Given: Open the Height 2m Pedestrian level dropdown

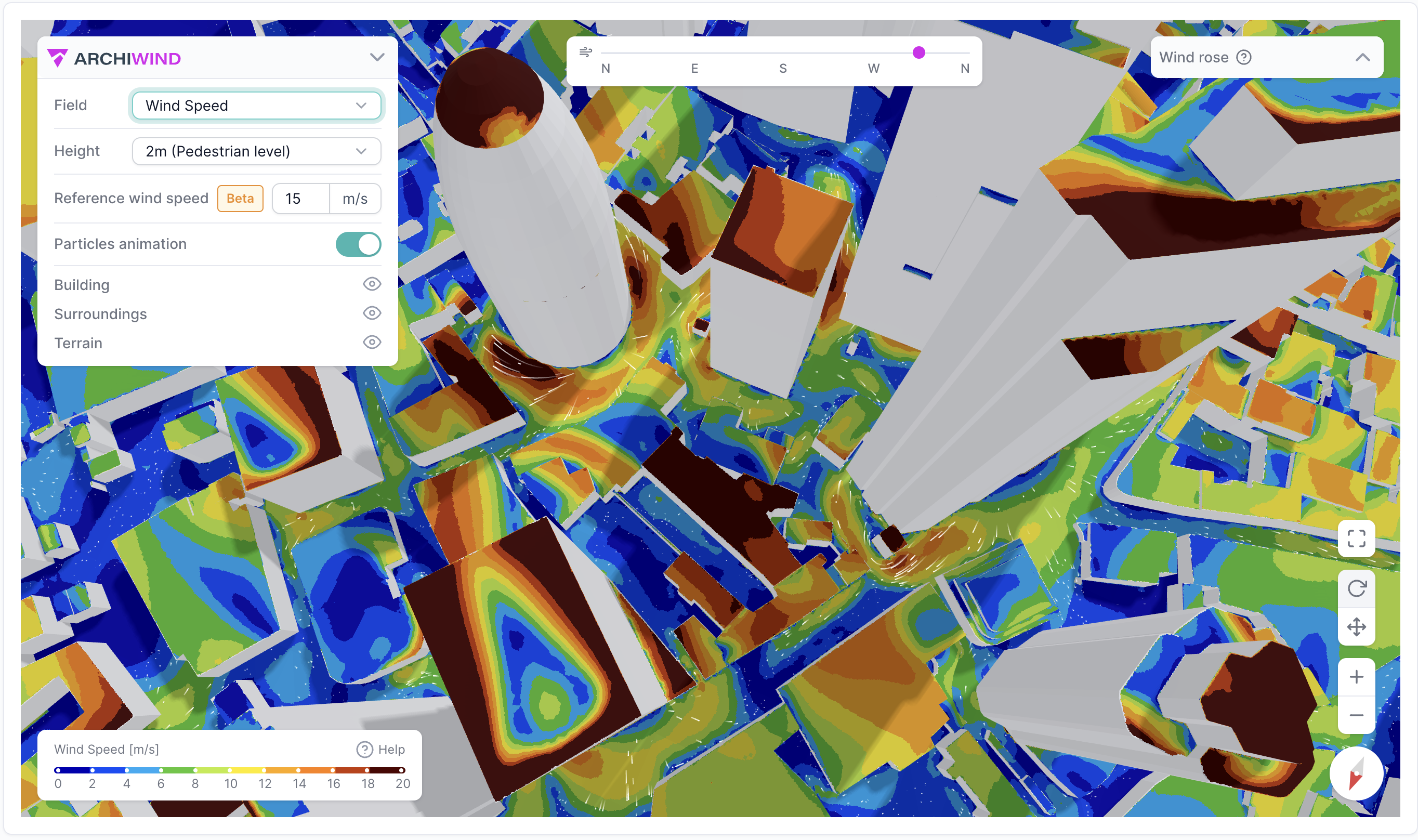Looking at the screenshot, I should pyautogui.click(x=256, y=151).
